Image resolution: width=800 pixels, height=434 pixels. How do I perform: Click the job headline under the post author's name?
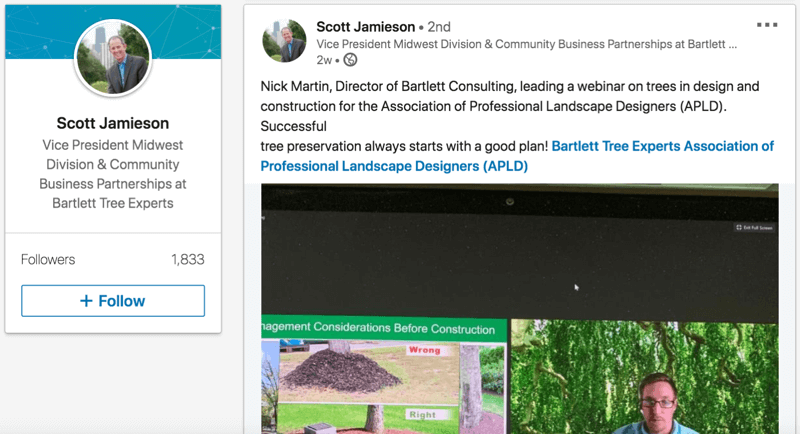click(526, 44)
